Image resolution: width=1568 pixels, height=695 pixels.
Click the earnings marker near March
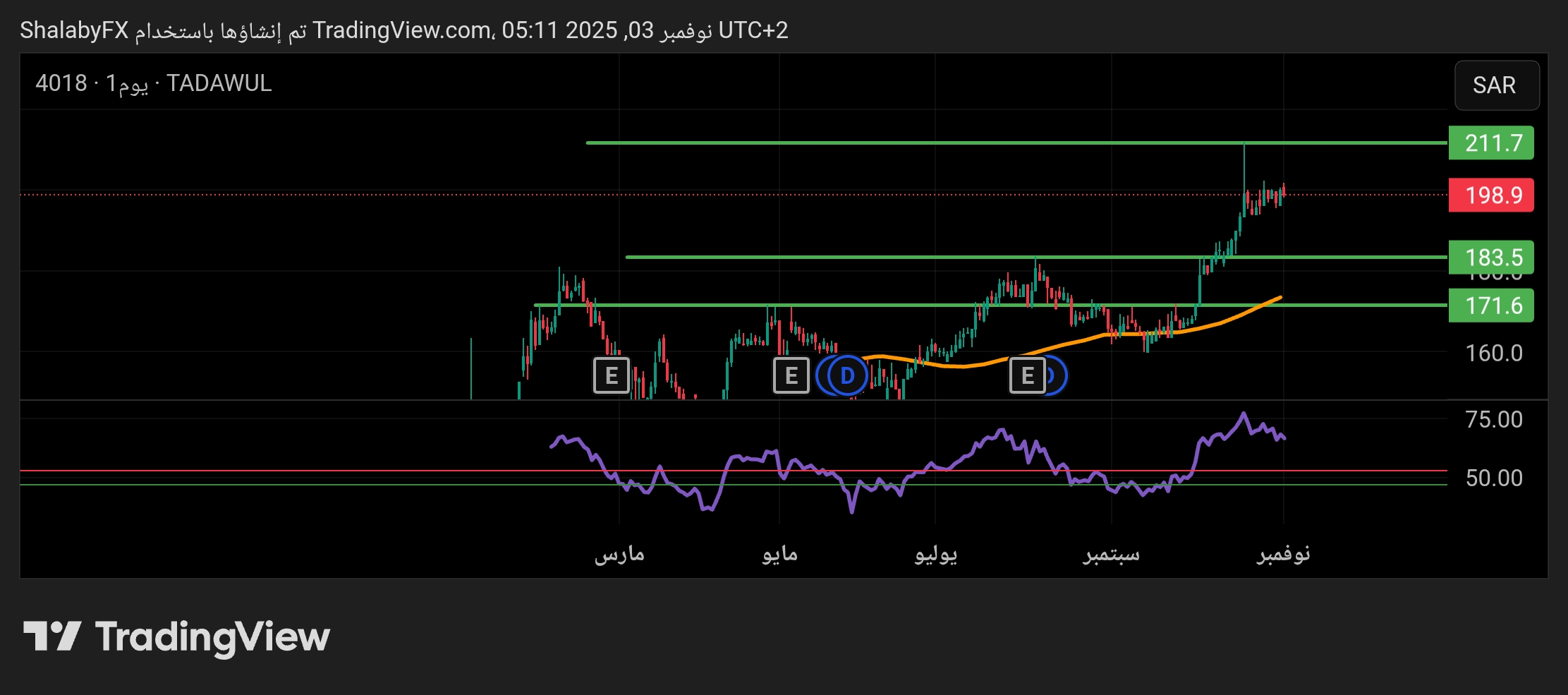point(611,375)
